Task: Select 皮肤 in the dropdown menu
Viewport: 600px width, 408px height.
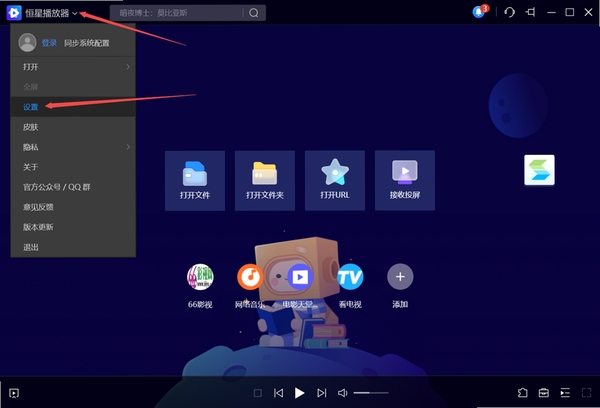Action: [x=73, y=127]
